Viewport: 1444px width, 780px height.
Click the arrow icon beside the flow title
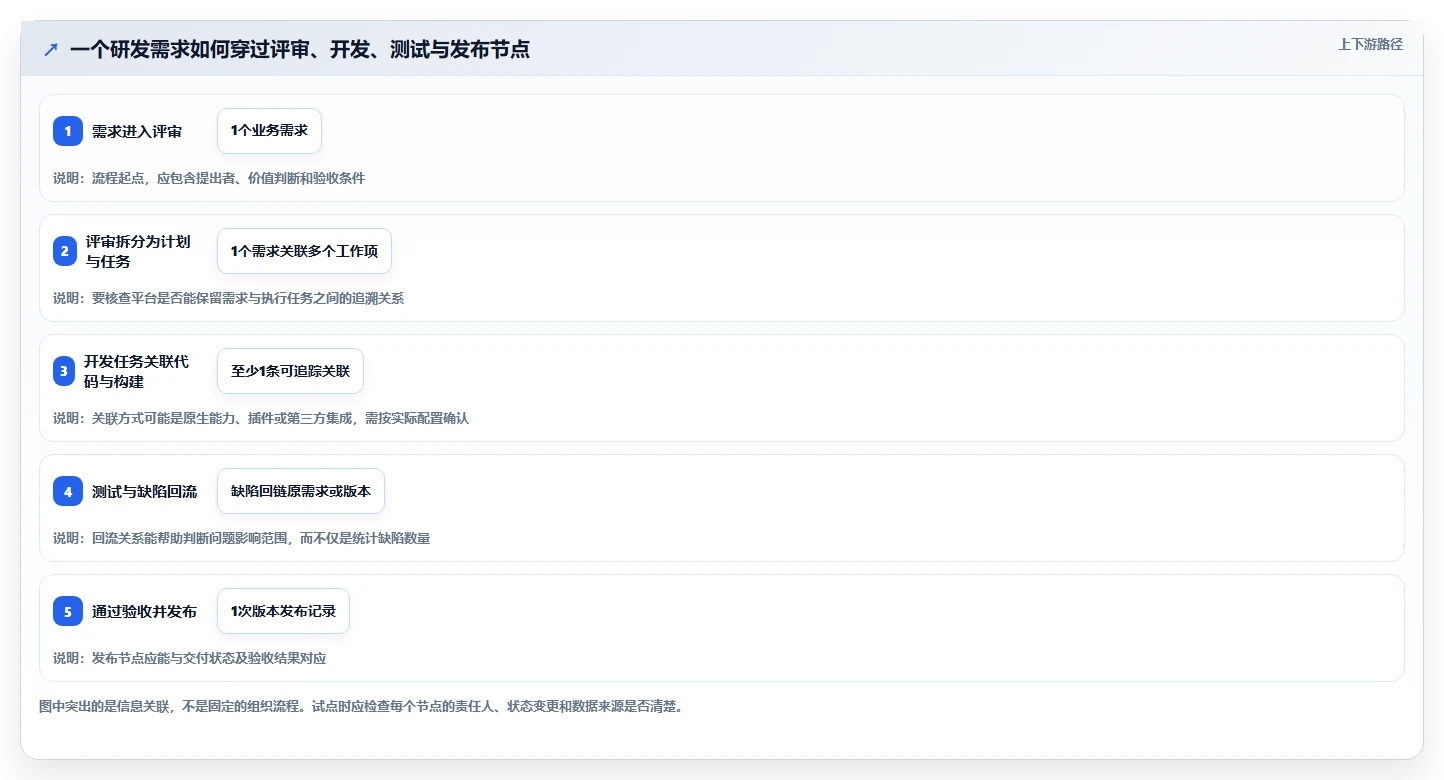tap(51, 49)
